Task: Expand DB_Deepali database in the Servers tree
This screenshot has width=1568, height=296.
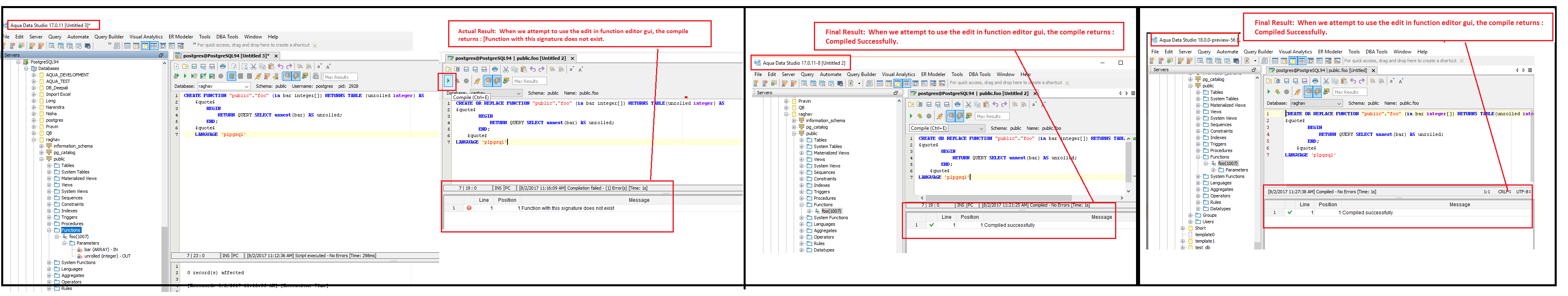Action: tap(34, 88)
